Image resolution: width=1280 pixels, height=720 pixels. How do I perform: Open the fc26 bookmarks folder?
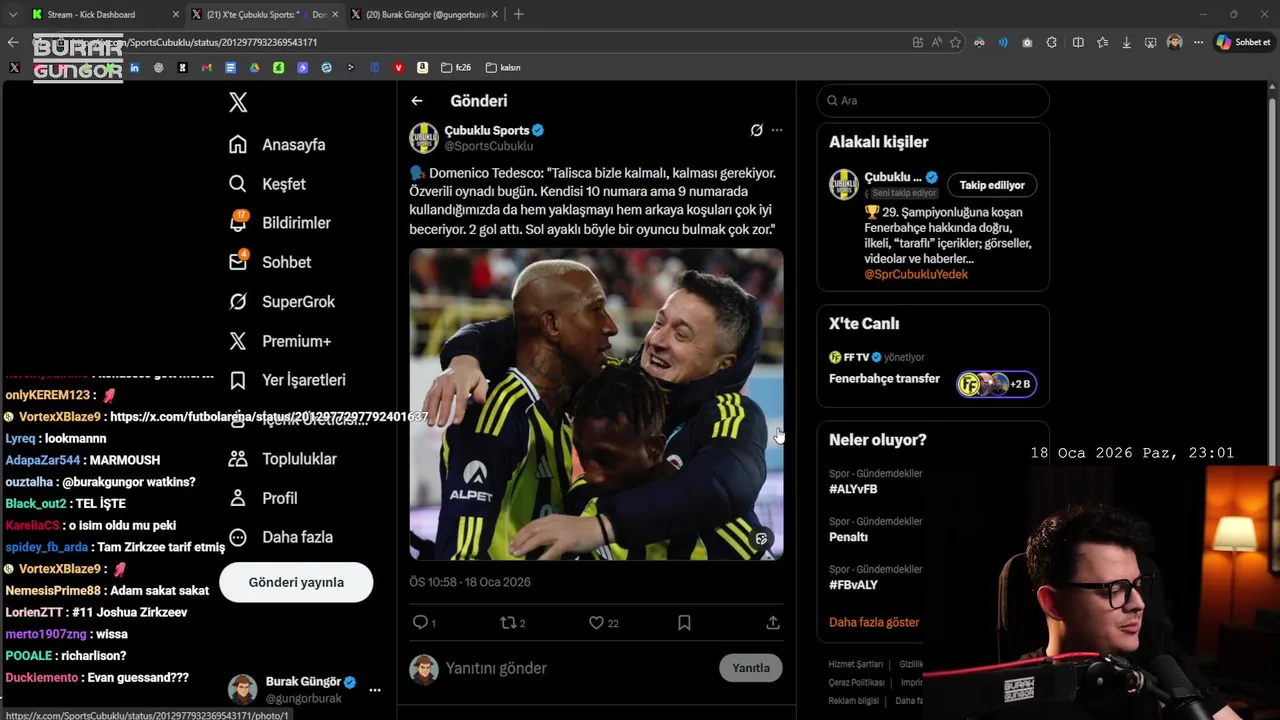455,68
